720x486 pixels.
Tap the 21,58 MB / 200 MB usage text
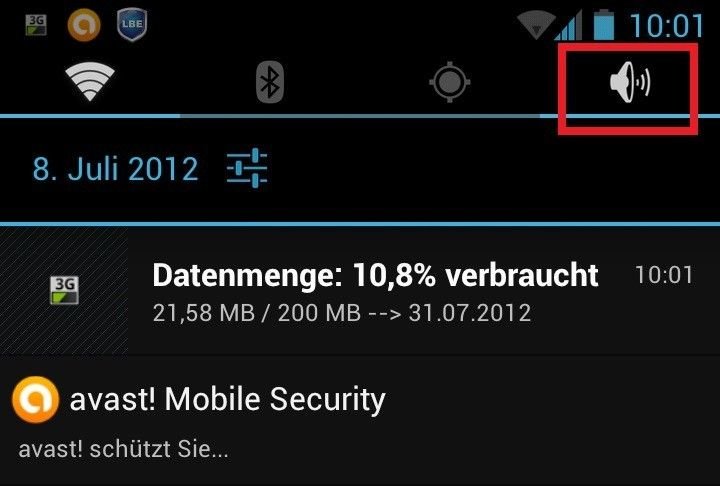(342, 313)
